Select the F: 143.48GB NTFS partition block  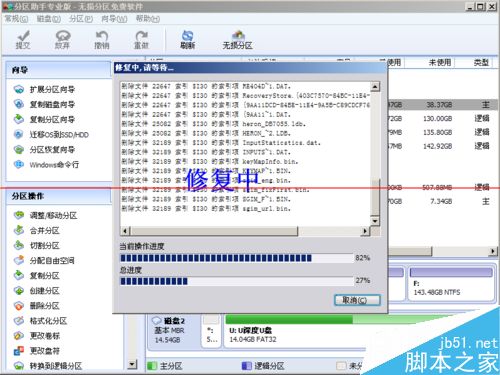click(x=451, y=283)
